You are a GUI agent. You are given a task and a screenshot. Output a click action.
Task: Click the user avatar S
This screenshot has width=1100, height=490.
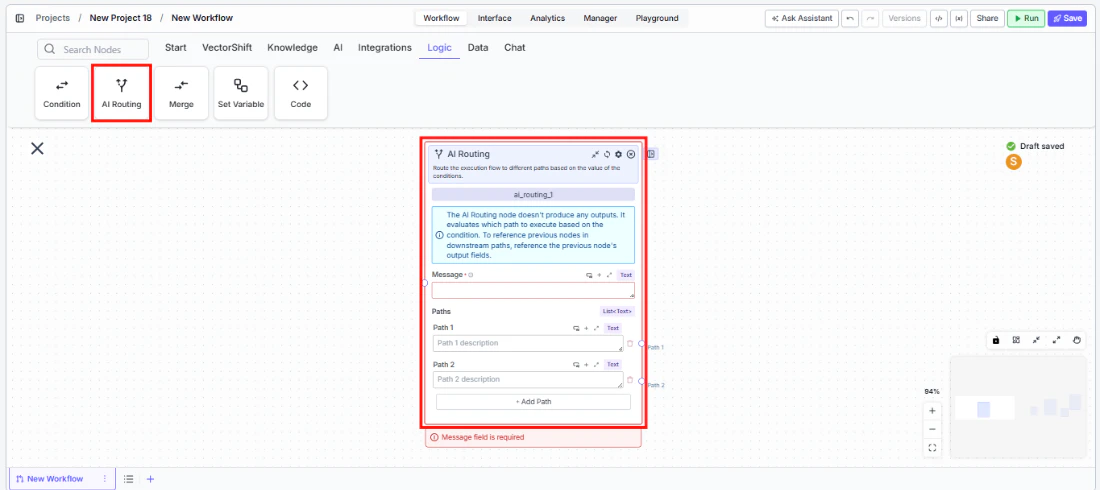[1013, 162]
